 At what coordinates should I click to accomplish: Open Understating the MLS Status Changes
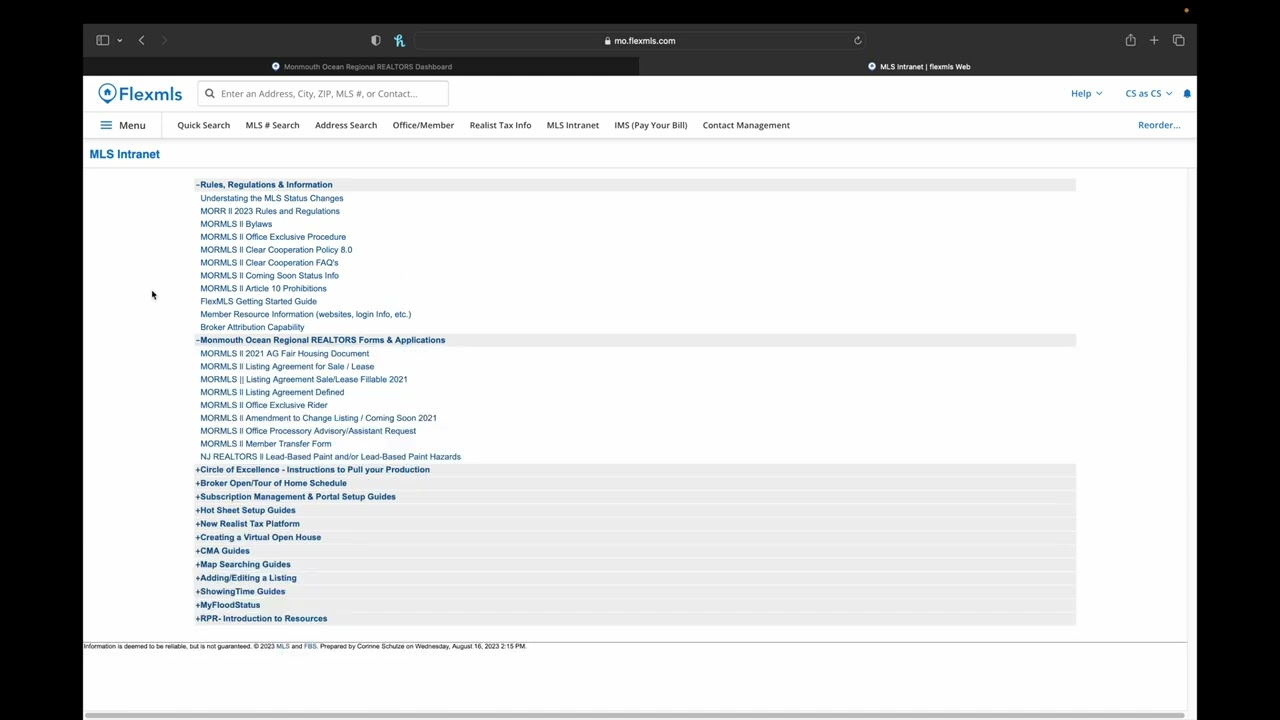[271, 198]
